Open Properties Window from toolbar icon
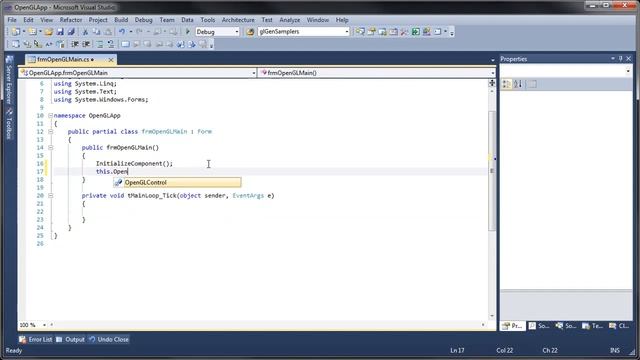Viewport: 640px width, 360px height. (x=371, y=32)
